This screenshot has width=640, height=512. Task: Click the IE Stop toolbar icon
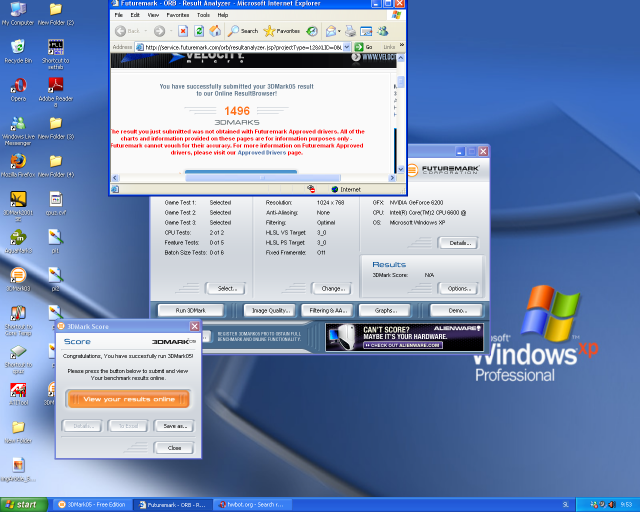tap(183, 31)
